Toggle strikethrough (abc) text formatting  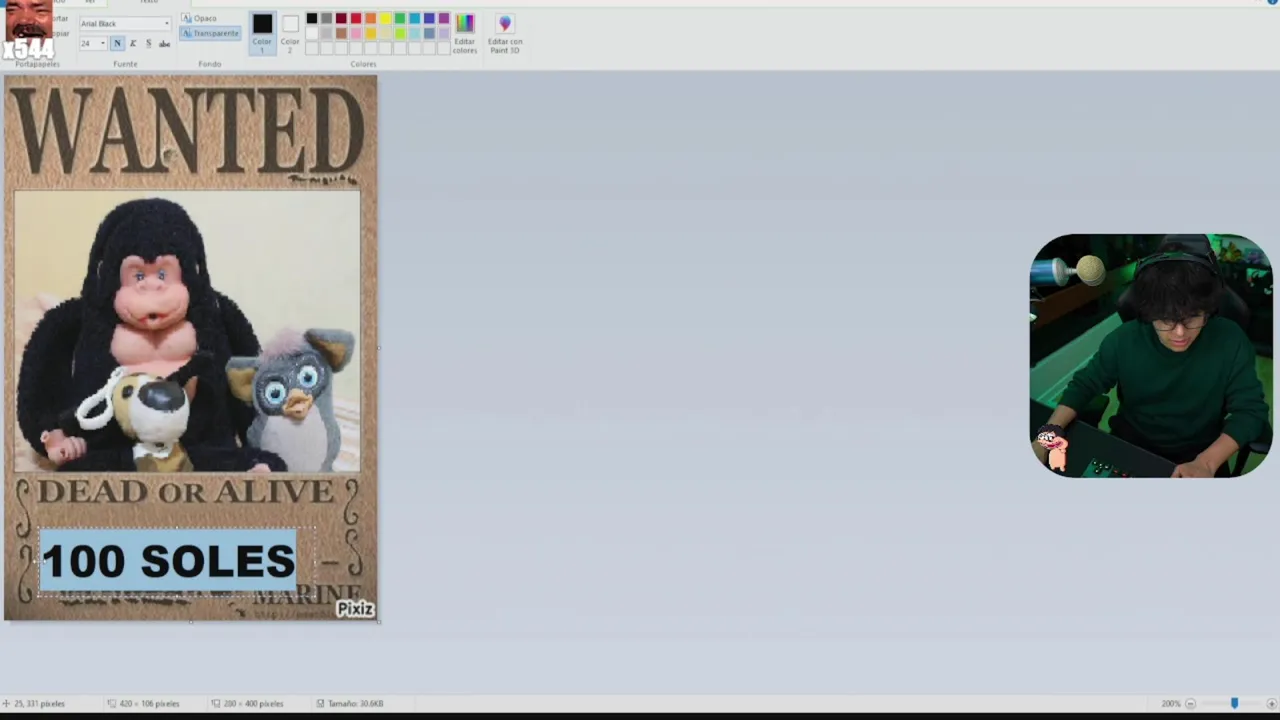pyautogui.click(x=164, y=43)
